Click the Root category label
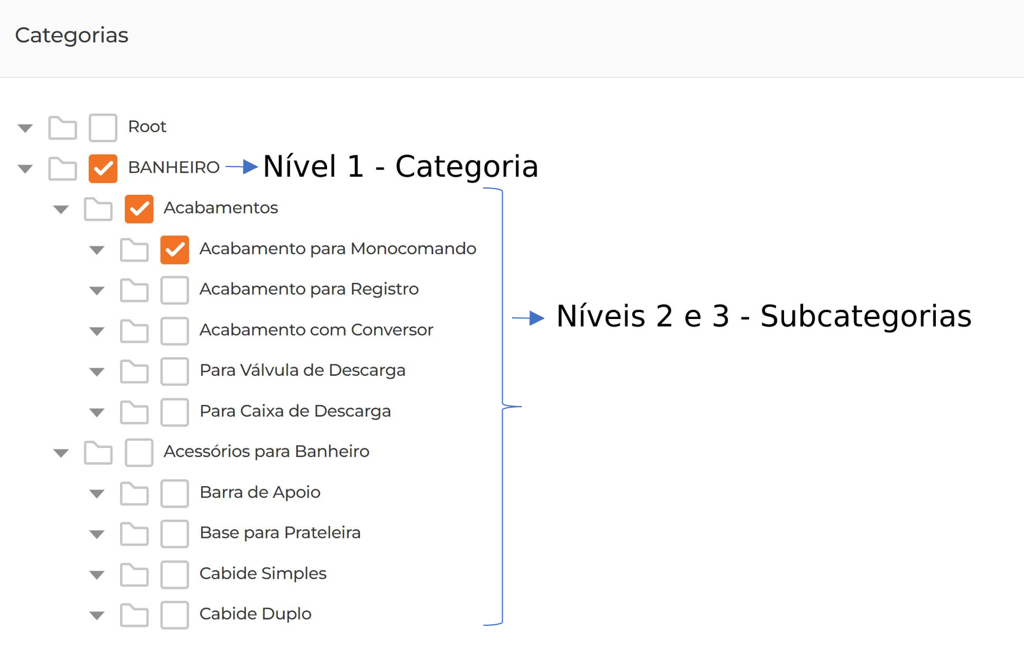The height and width of the screenshot is (652, 1024). coord(147,127)
